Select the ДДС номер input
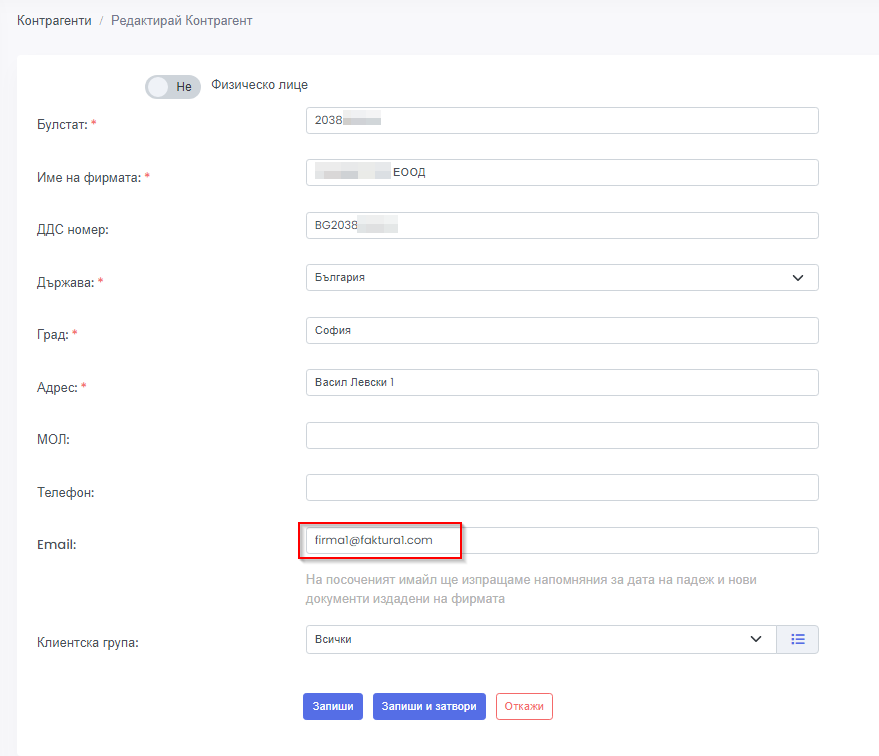This screenshot has height=756, width=879. coord(562,226)
